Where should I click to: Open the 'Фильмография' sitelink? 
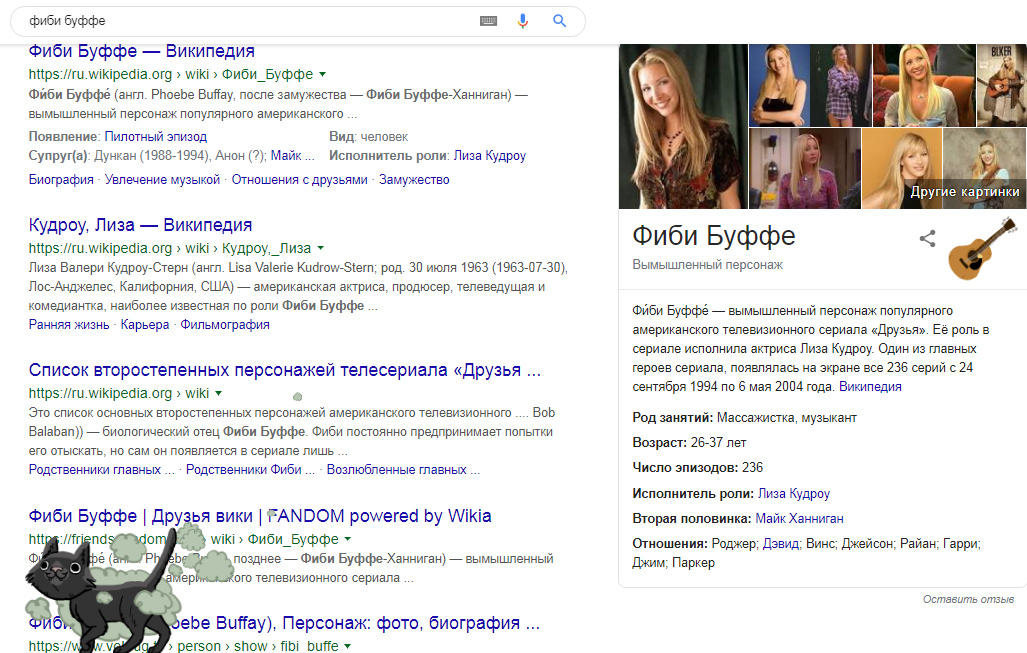click(x=225, y=325)
